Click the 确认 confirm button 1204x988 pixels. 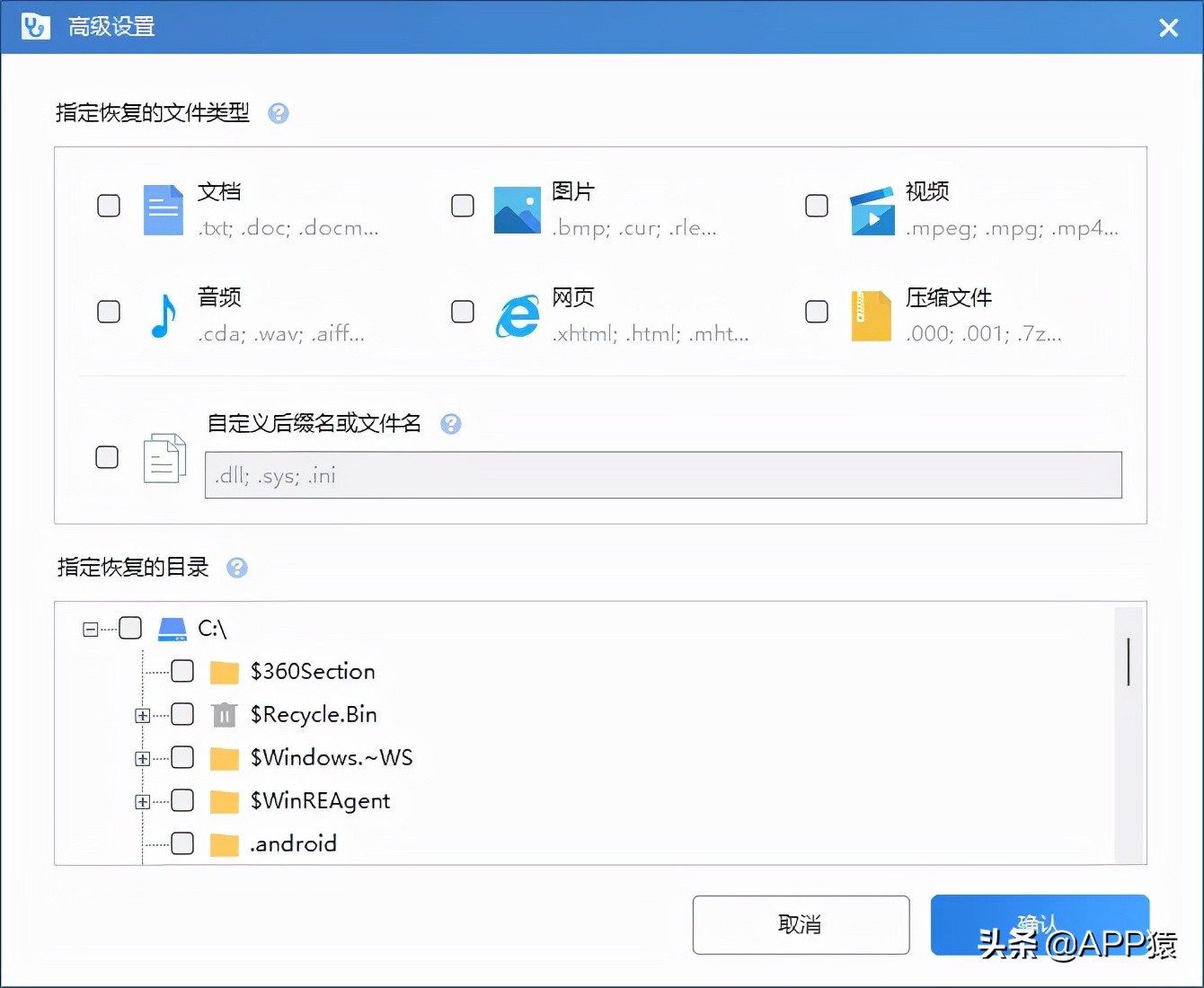(x=1040, y=925)
